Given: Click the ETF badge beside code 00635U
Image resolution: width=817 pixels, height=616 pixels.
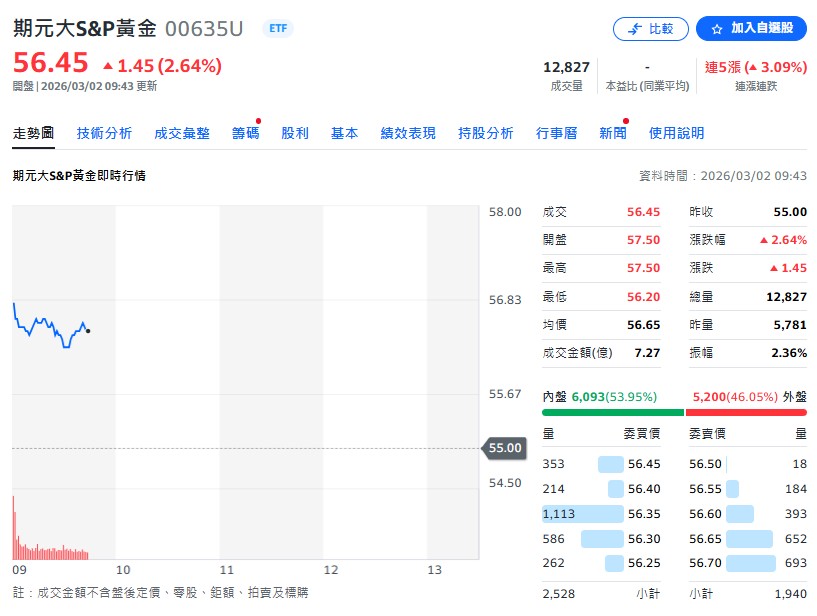Looking at the screenshot, I should coord(277,29).
